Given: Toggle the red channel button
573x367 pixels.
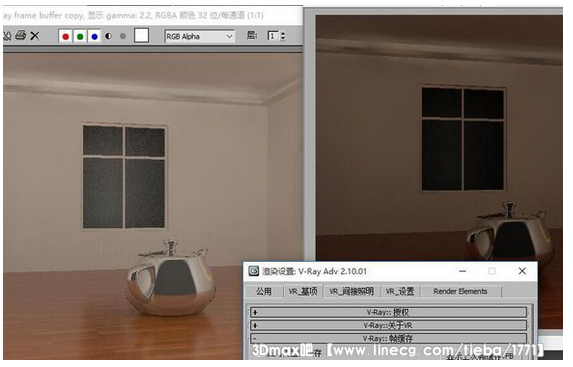Looking at the screenshot, I should [x=65, y=36].
